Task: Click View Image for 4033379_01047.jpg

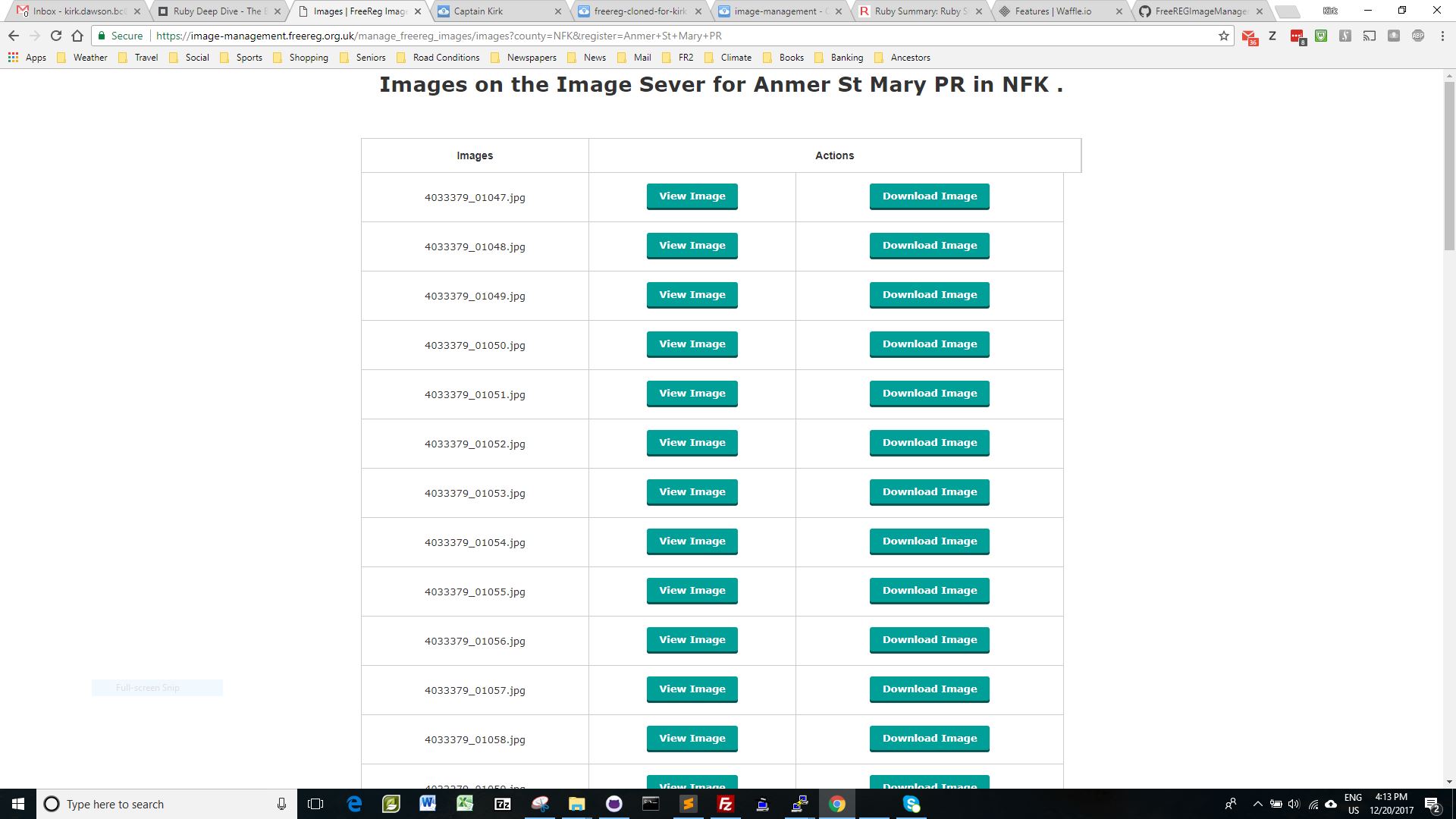Action: click(692, 195)
